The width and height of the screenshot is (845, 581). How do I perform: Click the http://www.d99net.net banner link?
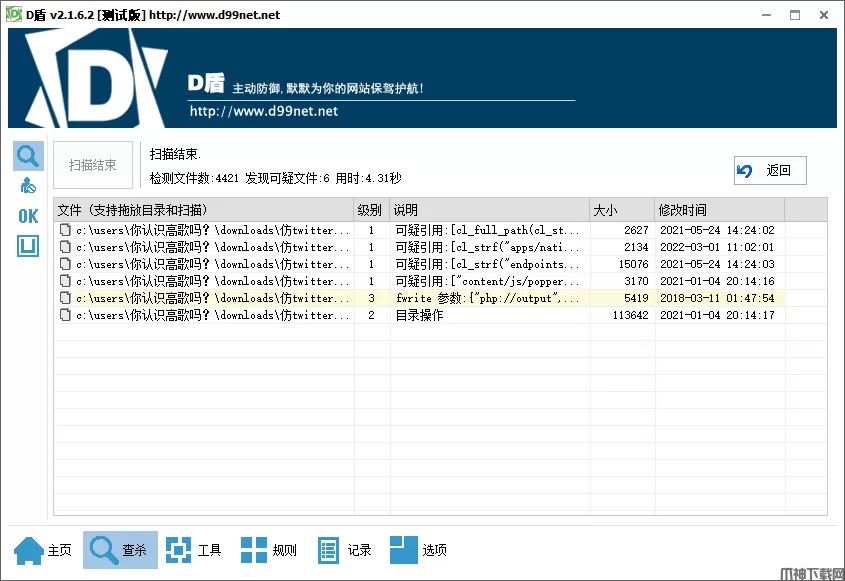[264, 111]
